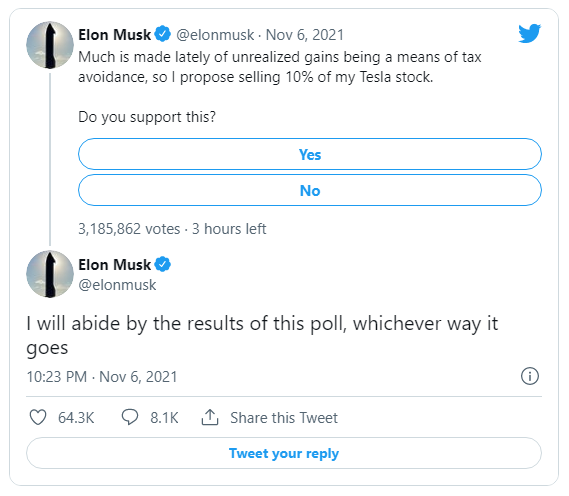This screenshot has height=496, width=569.
Task: Click the Twitter bird logo
Action: [x=529, y=33]
